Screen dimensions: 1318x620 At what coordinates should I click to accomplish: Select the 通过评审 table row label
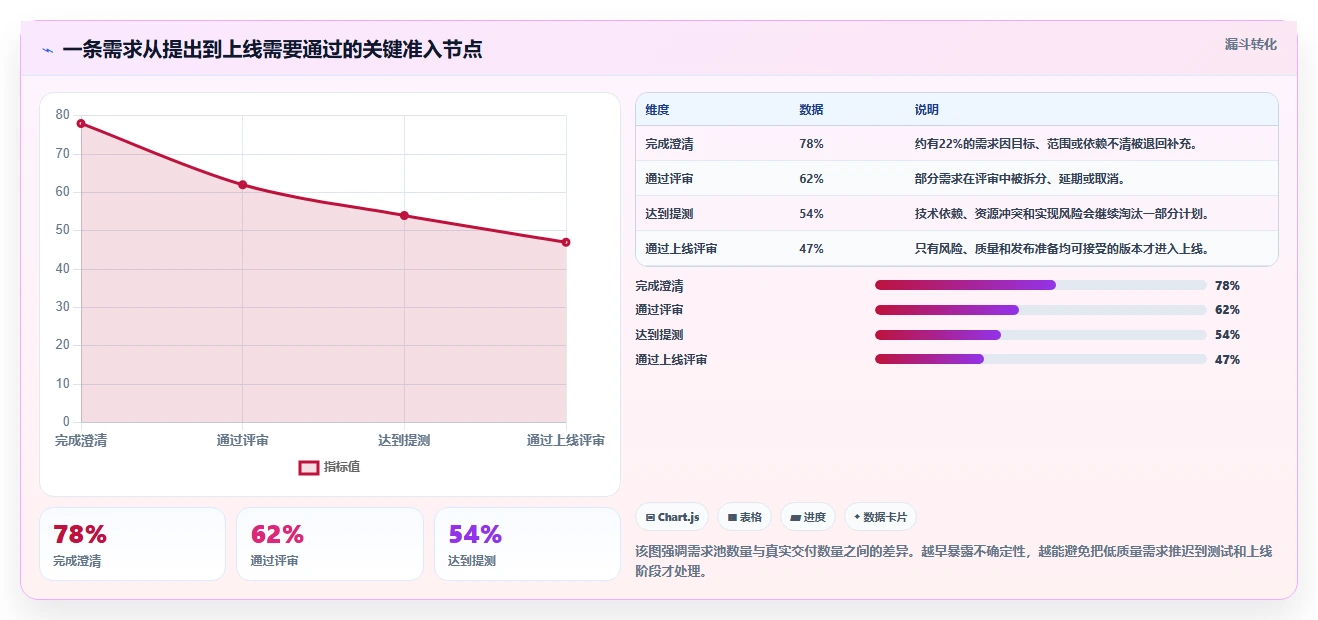pyautogui.click(x=669, y=179)
